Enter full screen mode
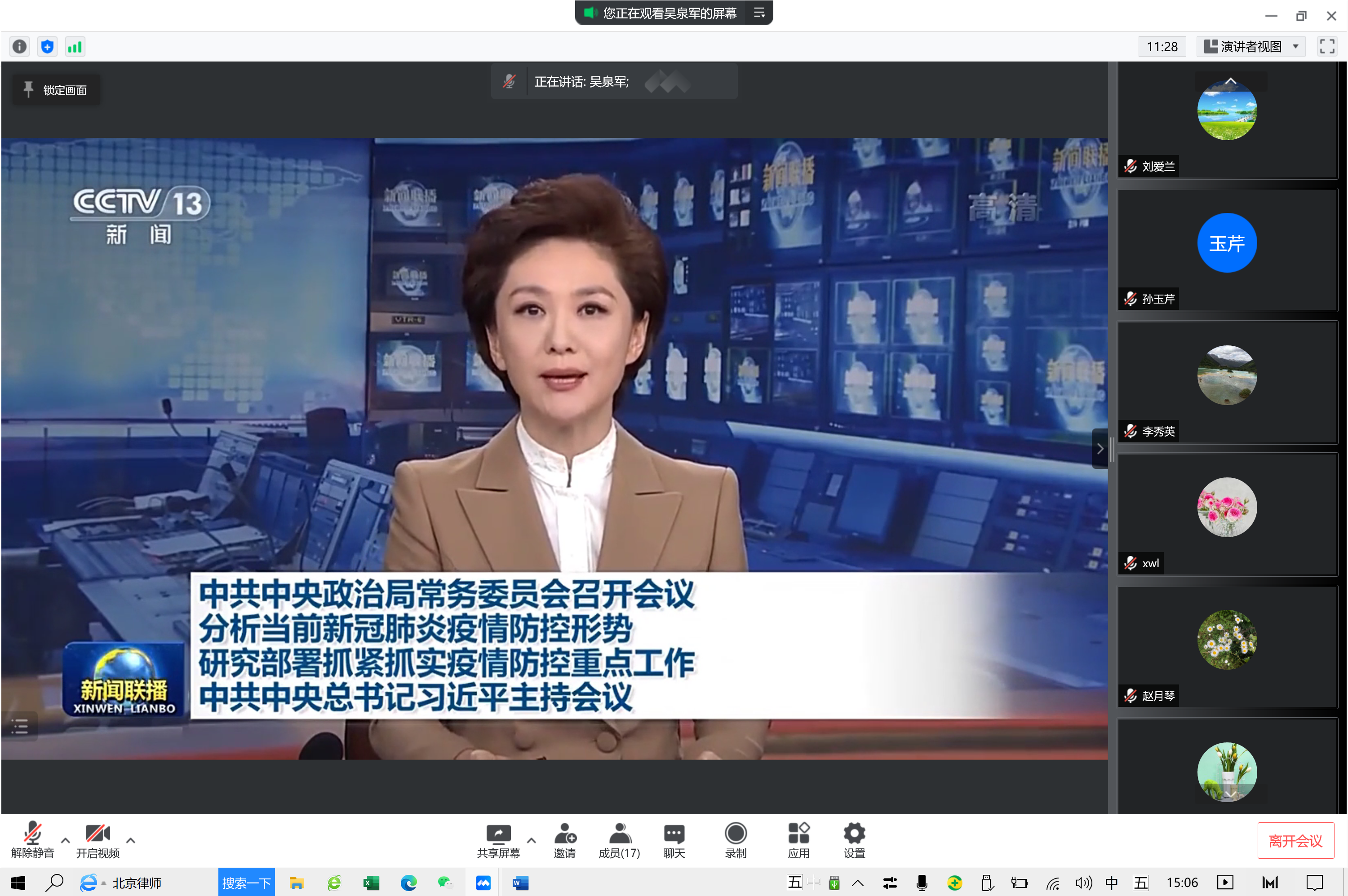 (x=1327, y=46)
